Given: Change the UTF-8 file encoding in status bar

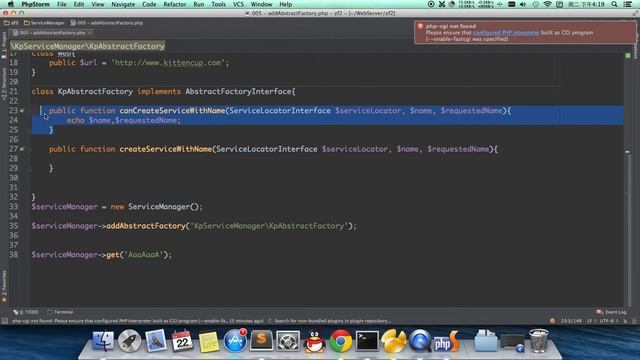Looking at the screenshot, I should 608,321.
